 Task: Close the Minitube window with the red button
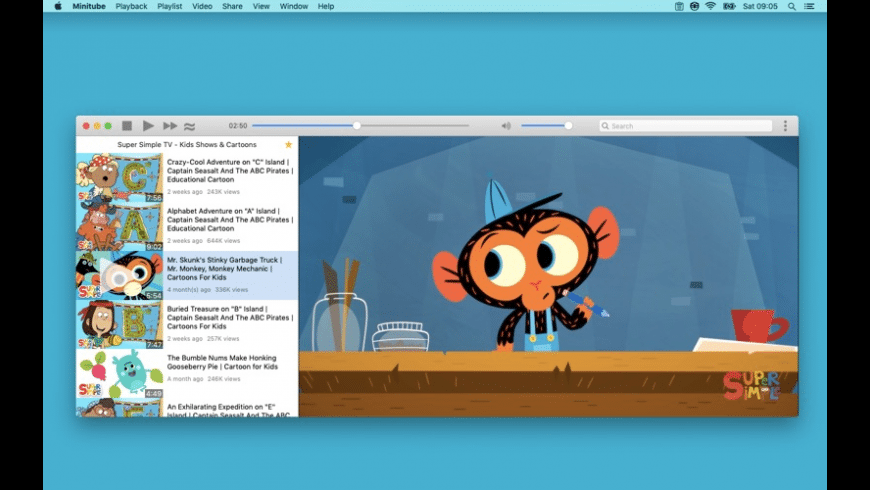click(x=86, y=126)
